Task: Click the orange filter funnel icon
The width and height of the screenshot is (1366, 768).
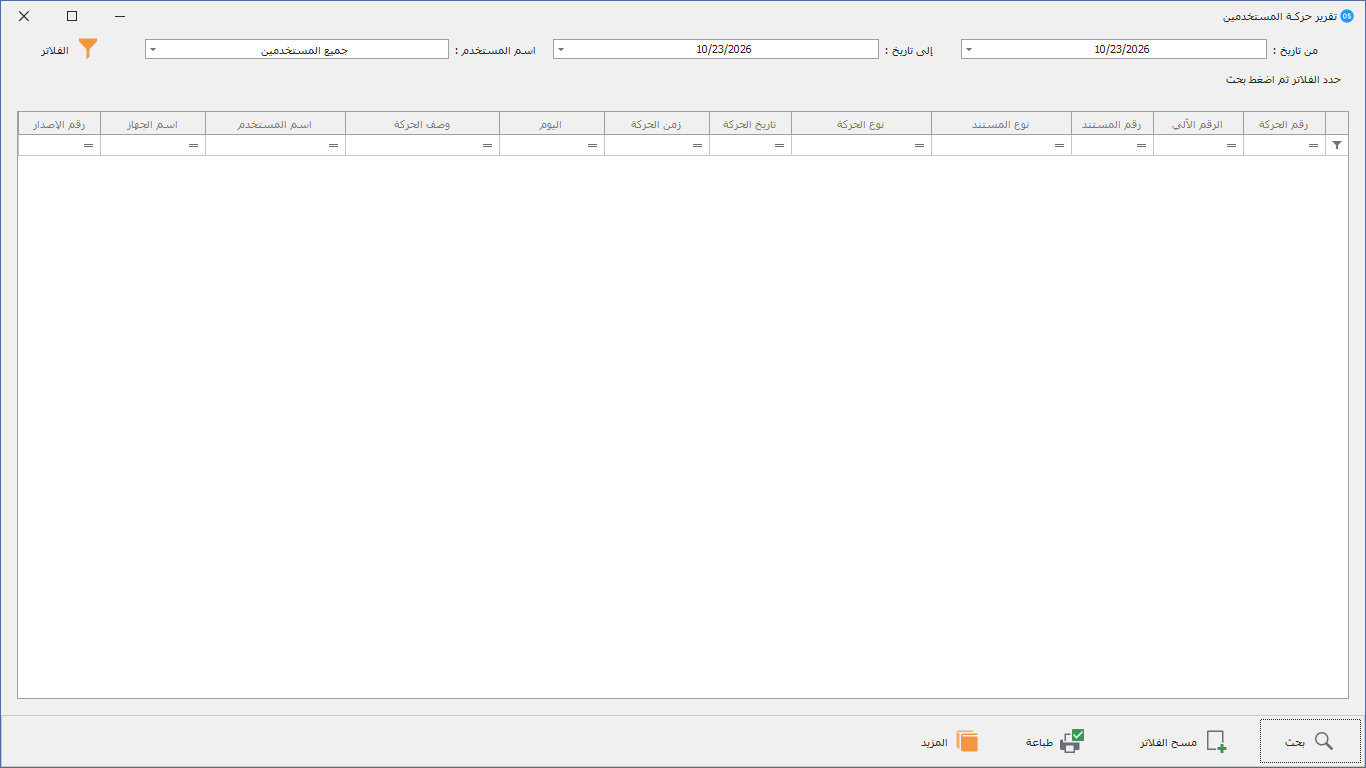Action: click(88, 48)
